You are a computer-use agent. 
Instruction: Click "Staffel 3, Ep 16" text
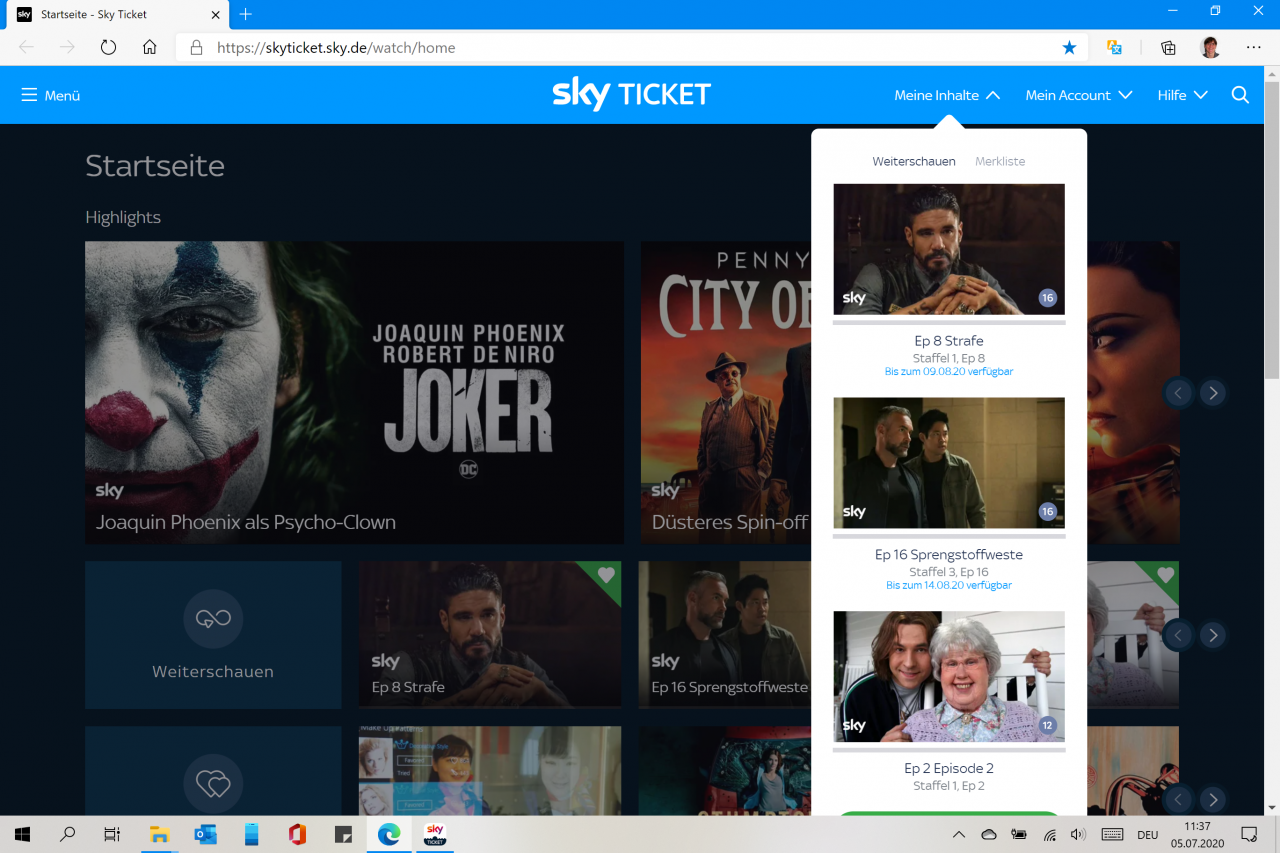(x=949, y=572)
